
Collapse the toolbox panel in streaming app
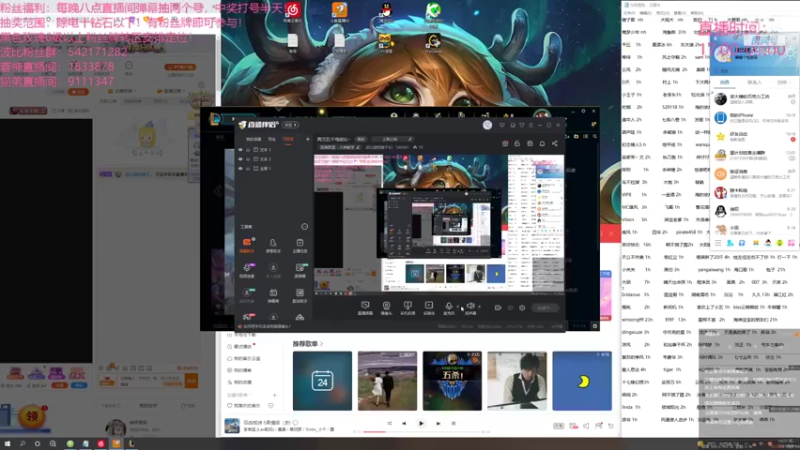(x=305, y=227)
